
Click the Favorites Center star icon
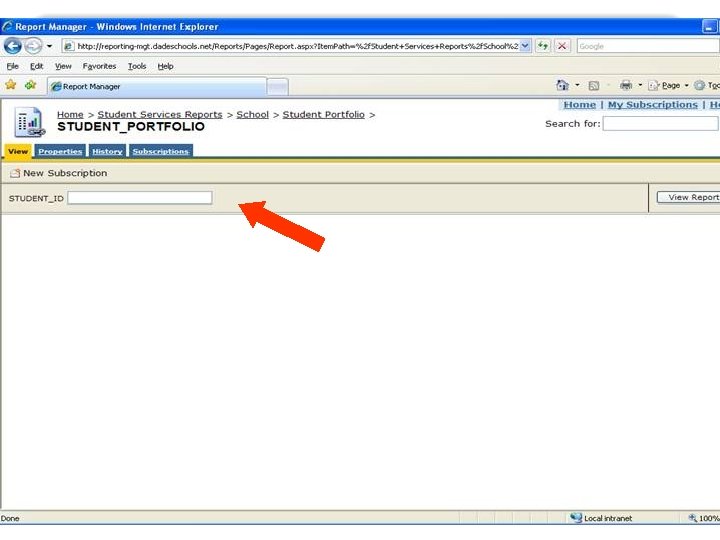(11, 85)
